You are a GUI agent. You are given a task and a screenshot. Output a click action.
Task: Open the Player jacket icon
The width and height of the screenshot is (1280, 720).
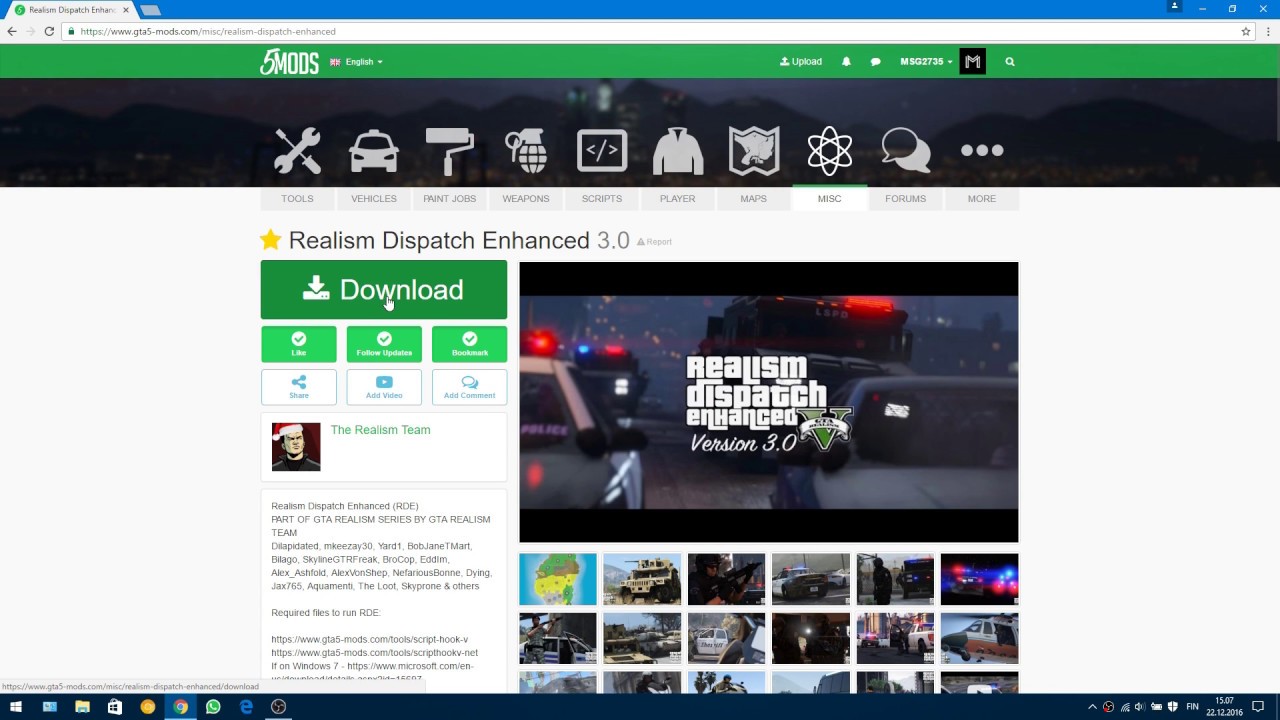click(678, 151)
